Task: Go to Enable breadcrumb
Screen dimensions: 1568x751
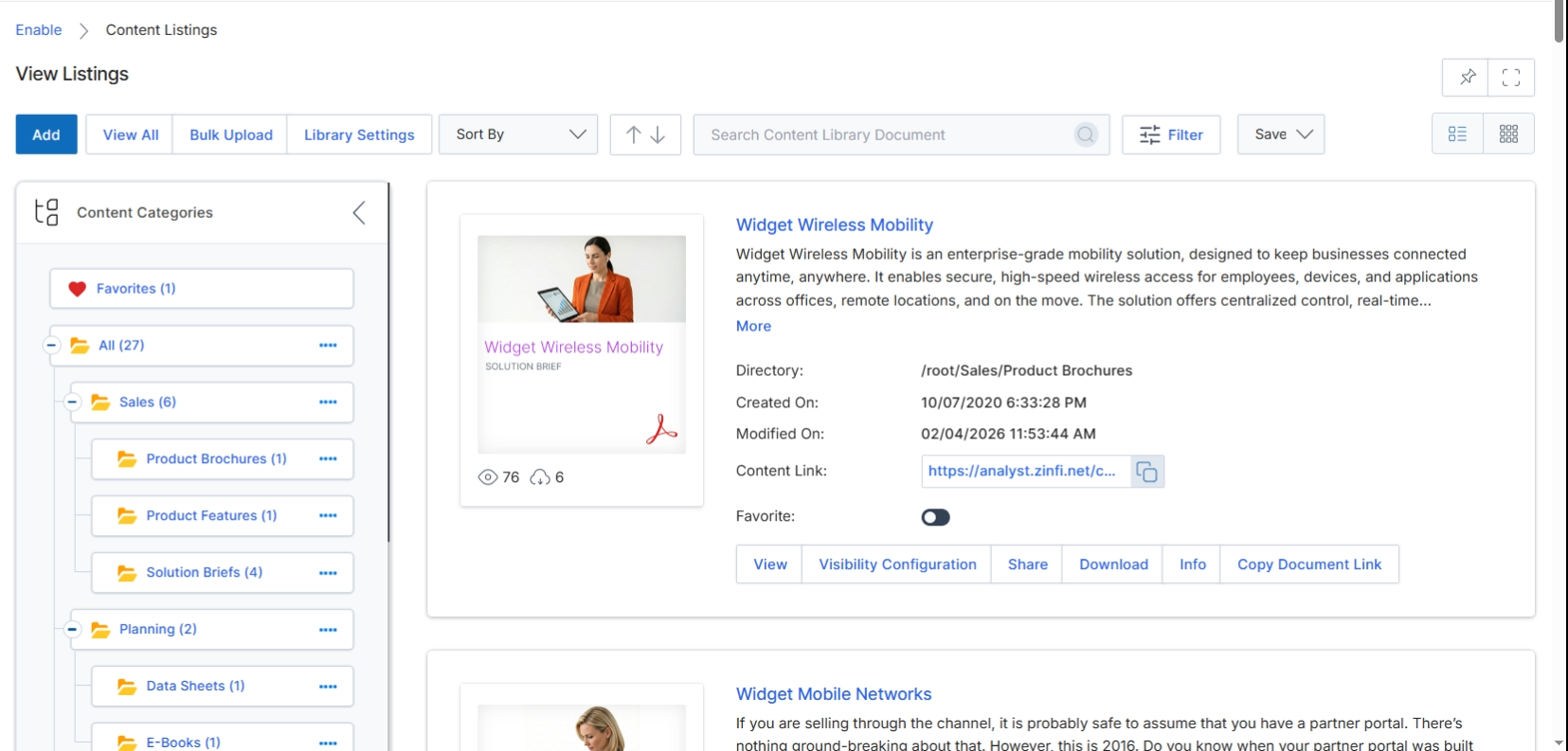Action: tap(39, 30)
